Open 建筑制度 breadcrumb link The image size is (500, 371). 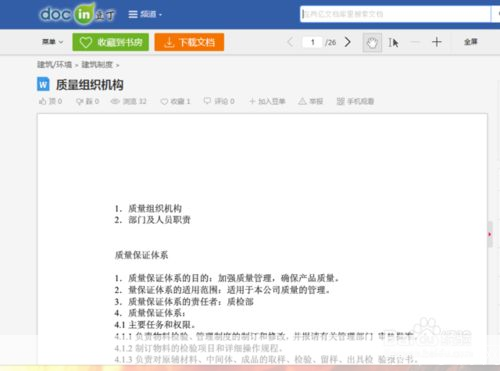(x=97, y=65)
